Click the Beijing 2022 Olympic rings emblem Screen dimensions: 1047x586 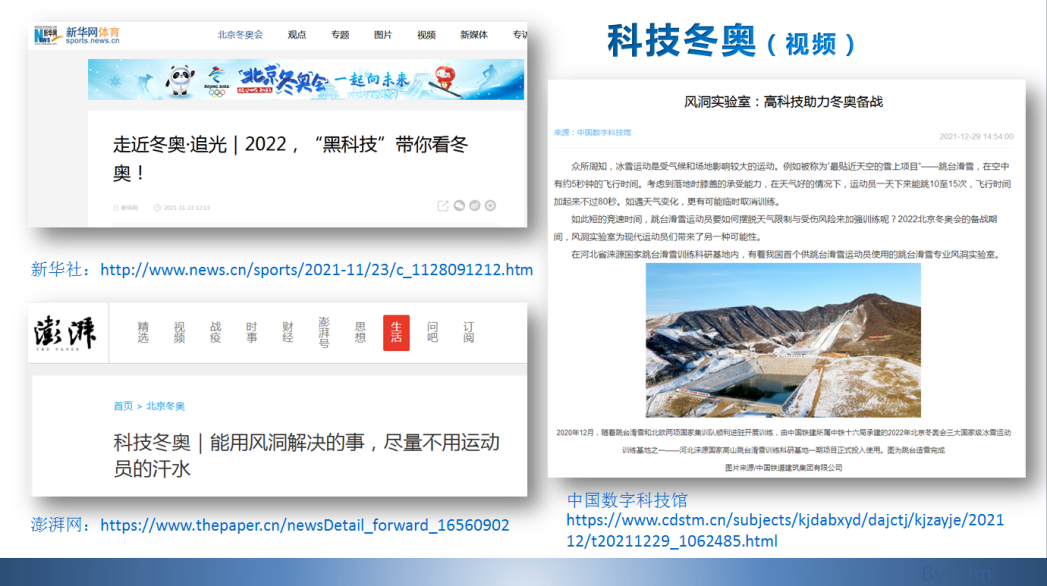216,81
